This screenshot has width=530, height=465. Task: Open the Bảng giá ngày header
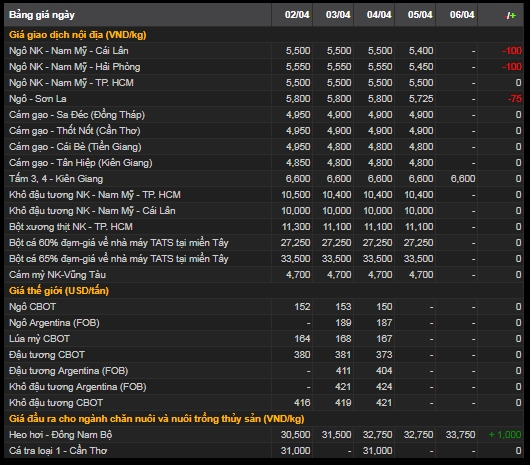click(42, 15)
